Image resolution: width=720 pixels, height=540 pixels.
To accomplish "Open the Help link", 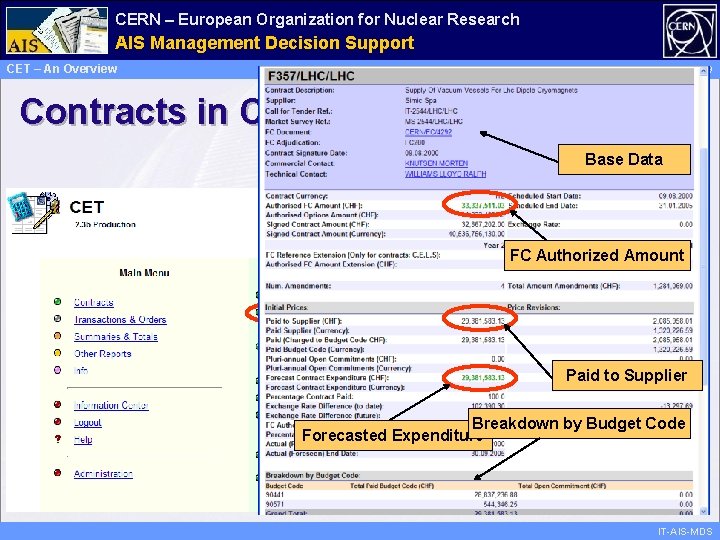I will [83, 439].
